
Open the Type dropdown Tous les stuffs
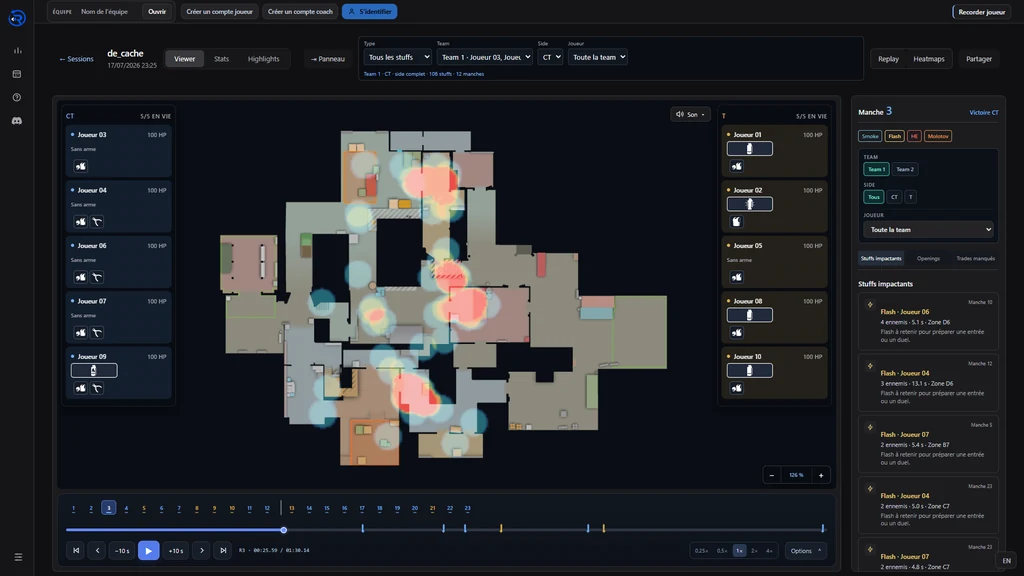coord(398,57)
